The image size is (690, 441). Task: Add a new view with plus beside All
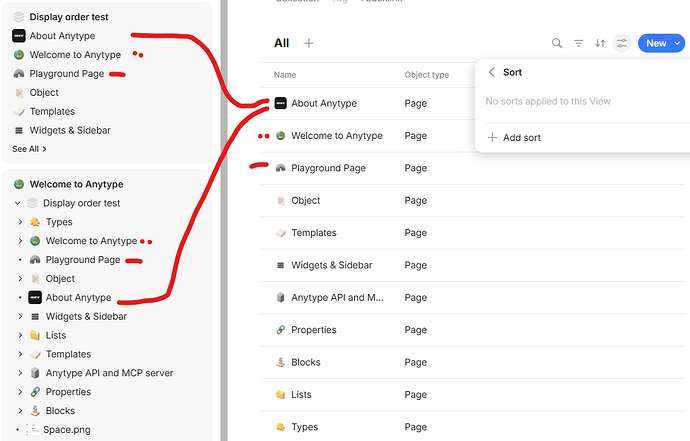point(309,43)
